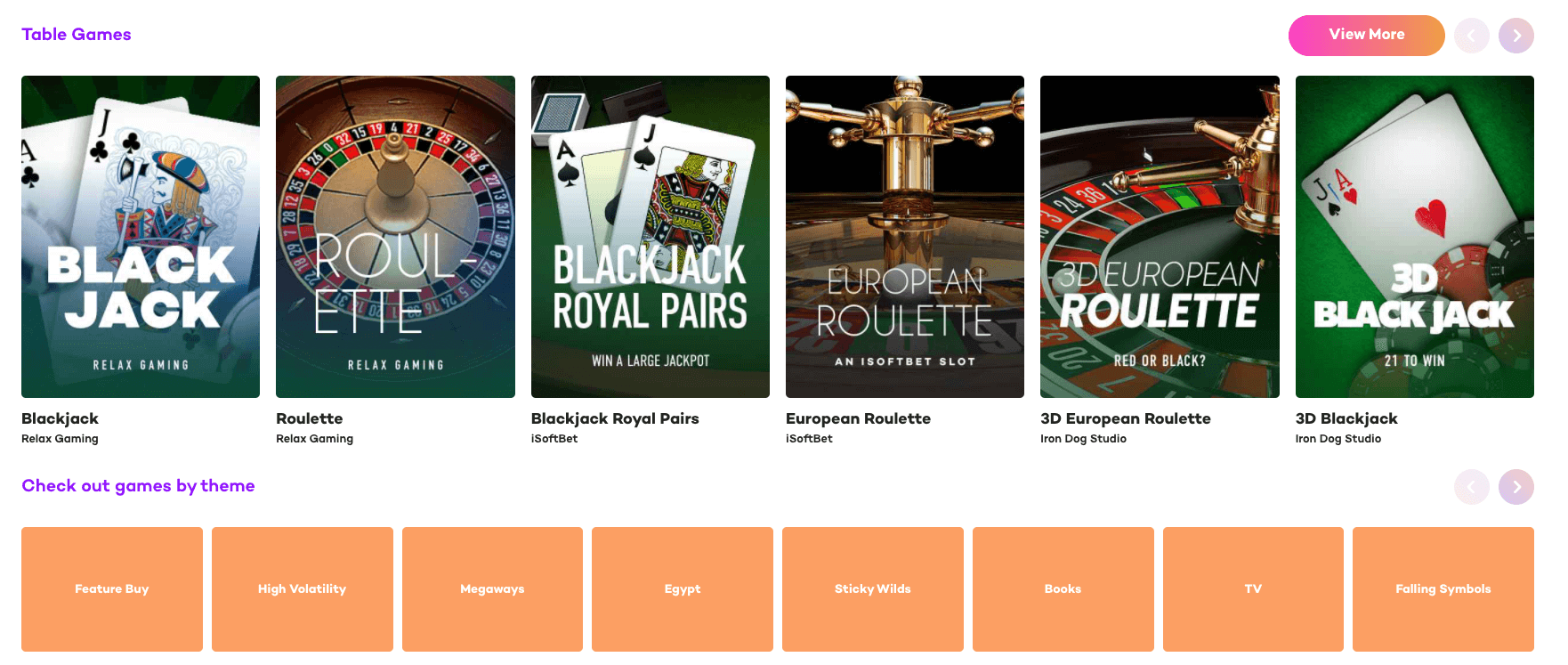
Task: Select the High Volatility theme tile
Action: click(303, 589)
